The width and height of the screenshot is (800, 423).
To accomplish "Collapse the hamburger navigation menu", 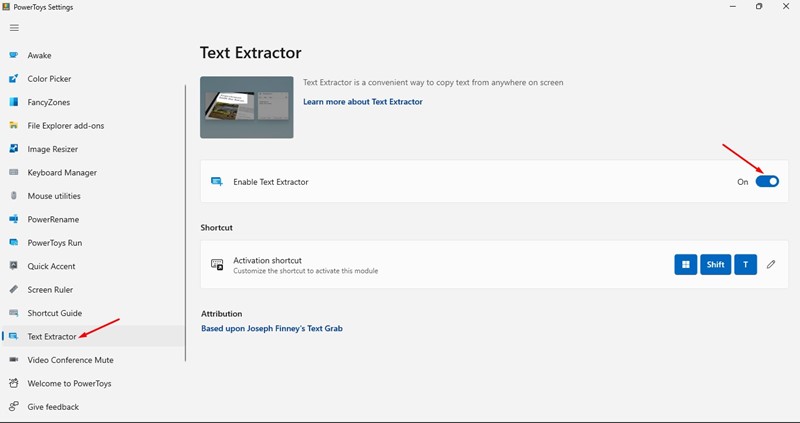I will pyautogui.click(x=14, y=28).
